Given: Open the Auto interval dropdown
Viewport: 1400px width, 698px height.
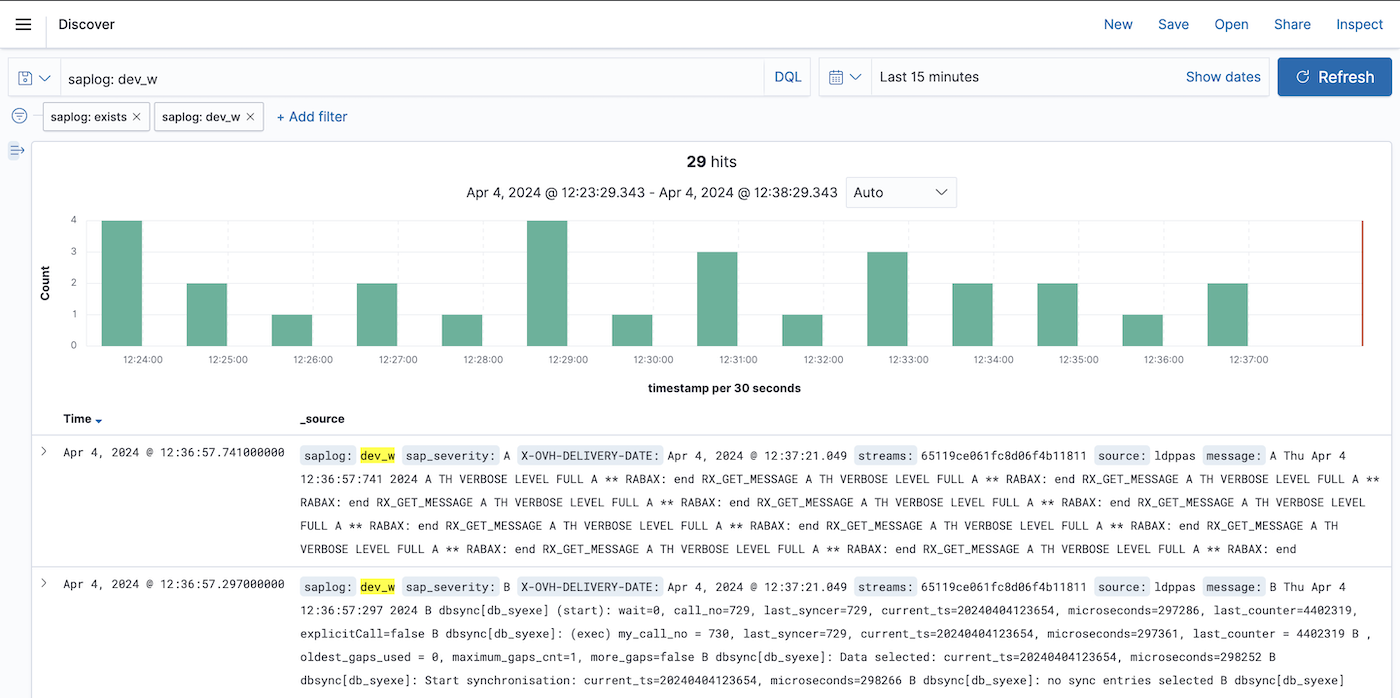Looking at the screenshot, I should [901, 192].
